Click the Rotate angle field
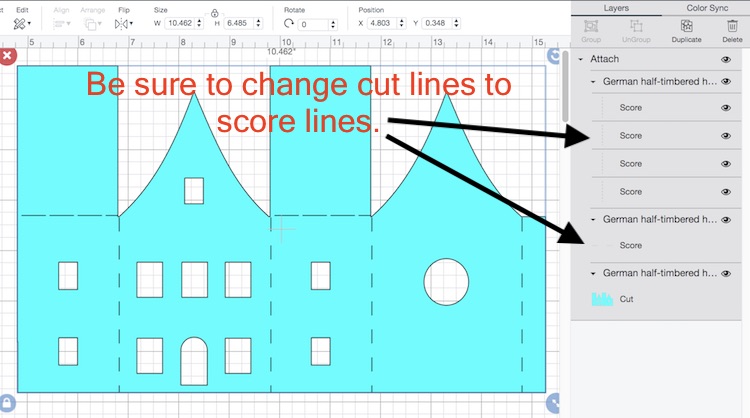The width and height of the screenshot is (750, 418). pos(312,24)
